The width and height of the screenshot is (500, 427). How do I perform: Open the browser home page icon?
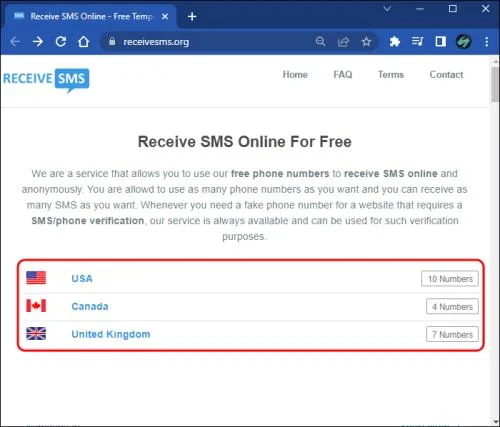tap(83, 42)
